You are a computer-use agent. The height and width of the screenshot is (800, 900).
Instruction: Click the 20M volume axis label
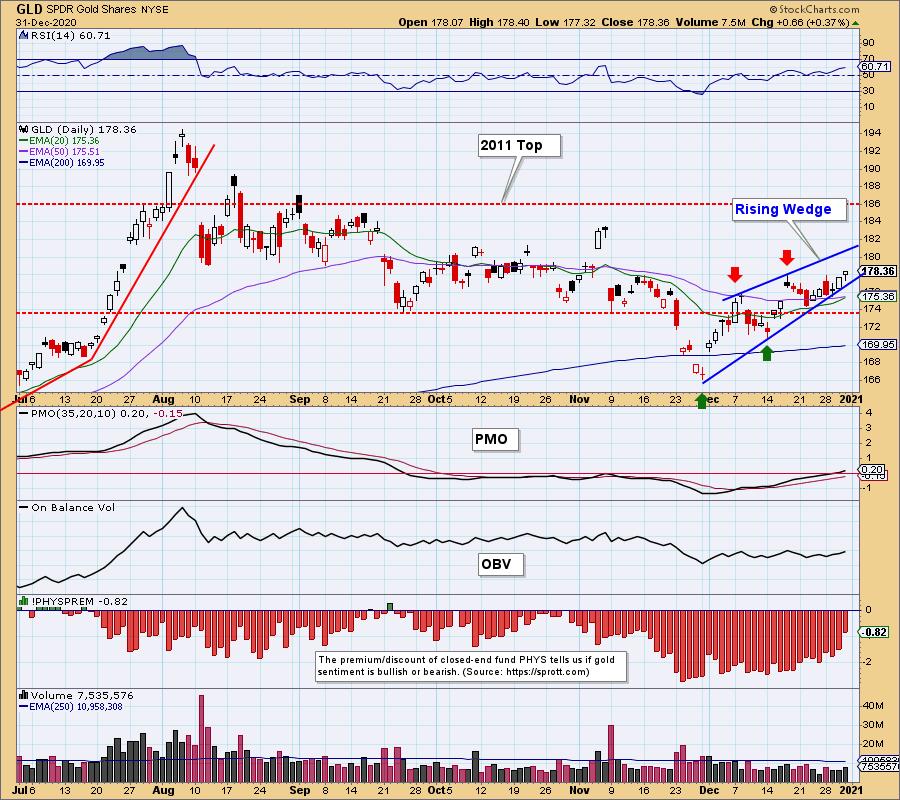(x=873, y=743)
